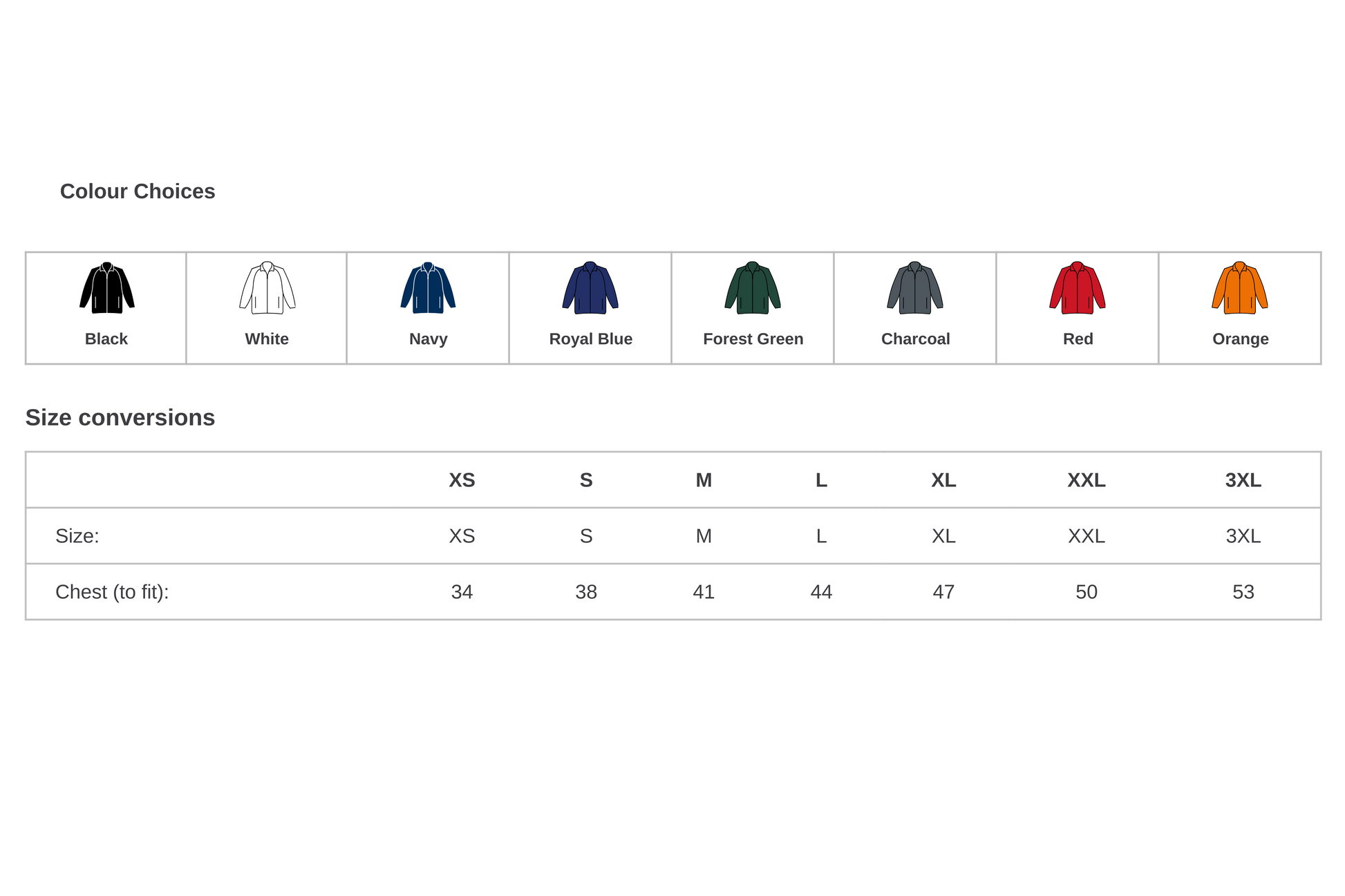Pick the Royal Blue jacket icon

click(590, 288)
